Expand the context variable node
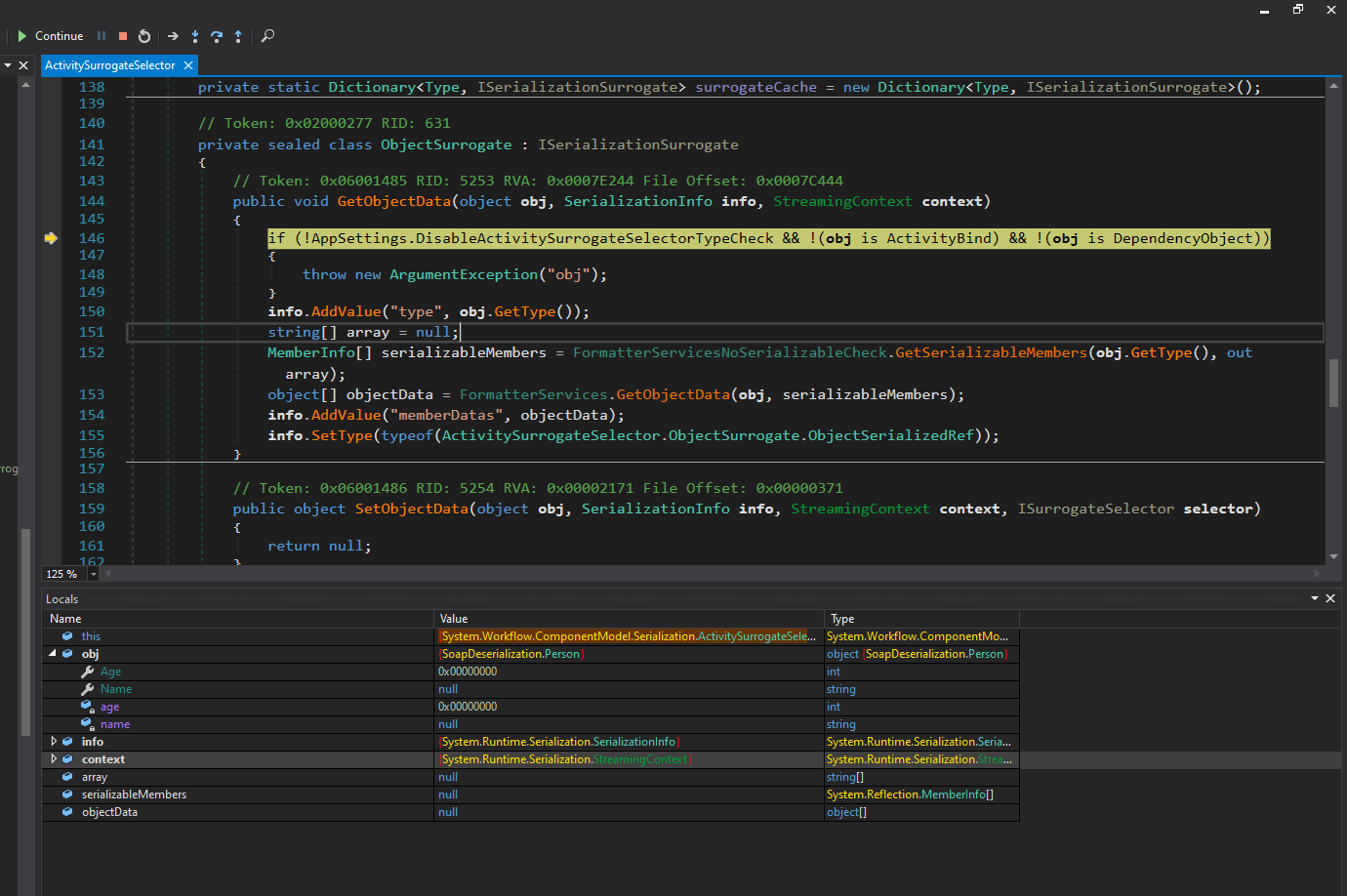The image size is (1347, 896). point(53,758)
